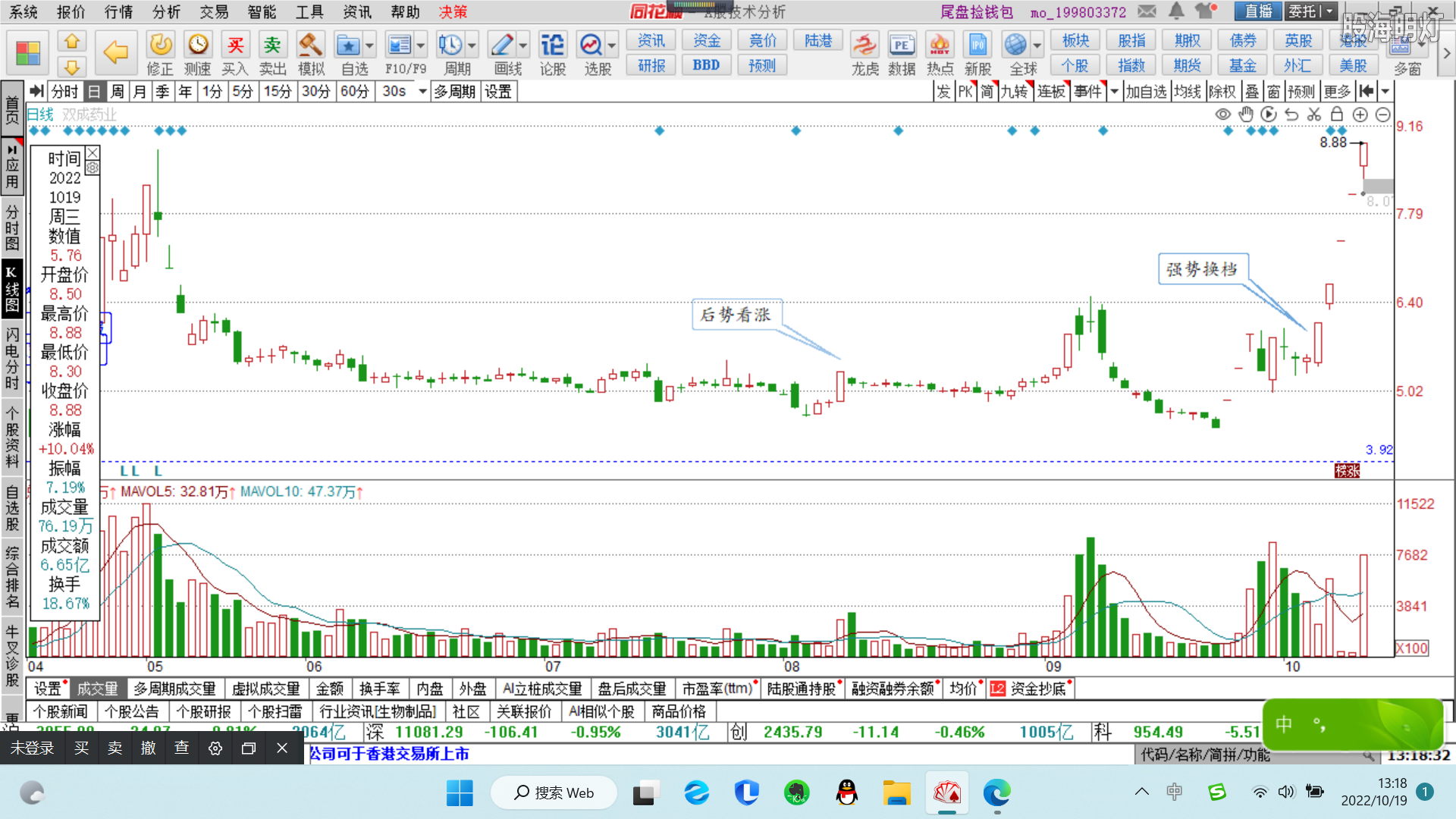The width and height of the screenshot is (1456, 819).
Task: Click the 代码/名称/简拼/功能 search field
Action: tap(1256, 755)
